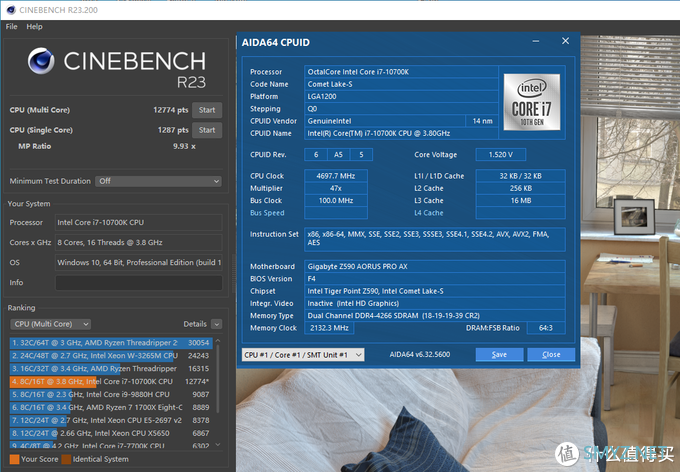Click the BIOS Version value F4
The height and width of the screenshot is (472, 680).
pos(435,279)
